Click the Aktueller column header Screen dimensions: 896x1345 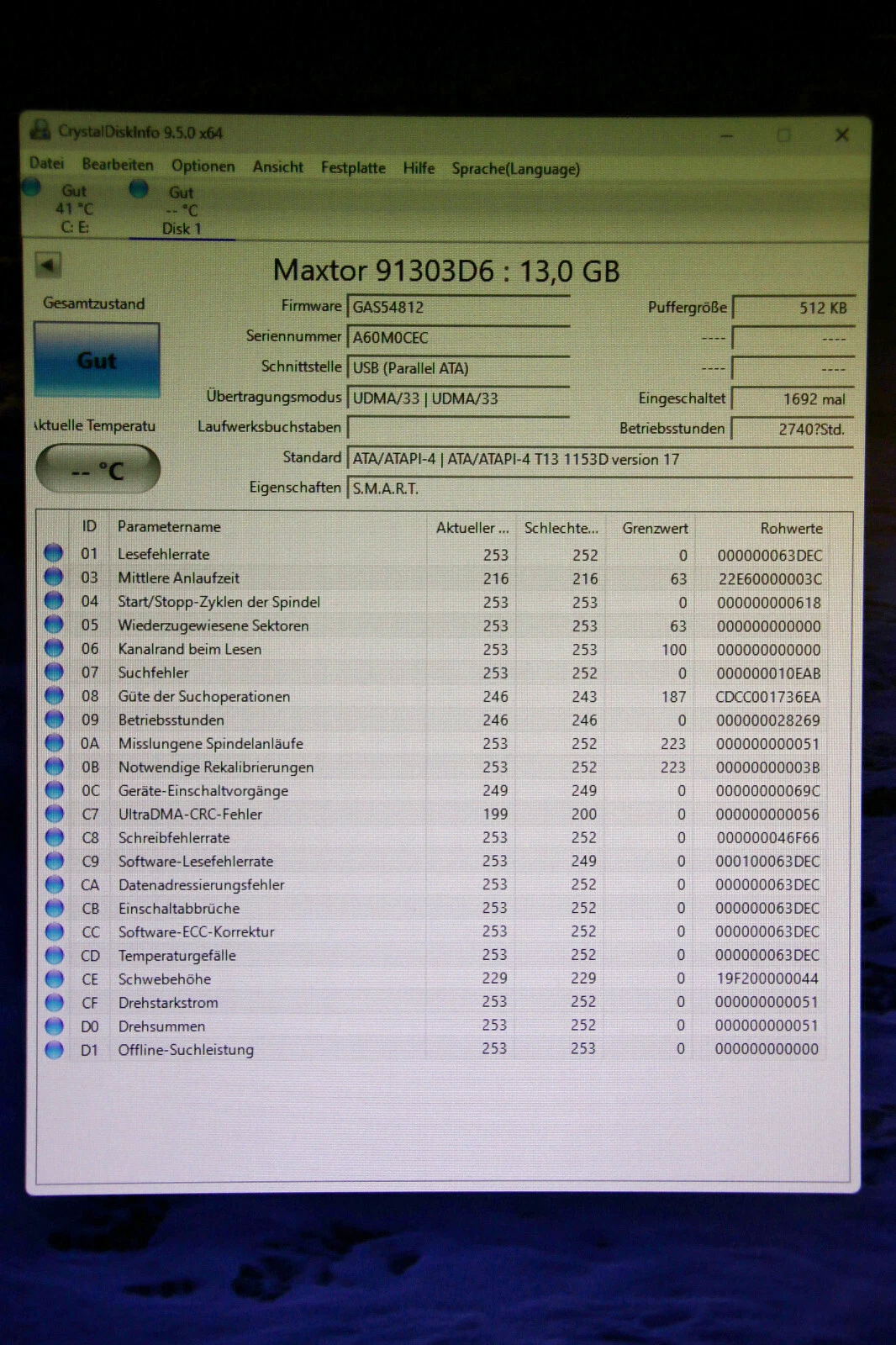click(472, 528)
